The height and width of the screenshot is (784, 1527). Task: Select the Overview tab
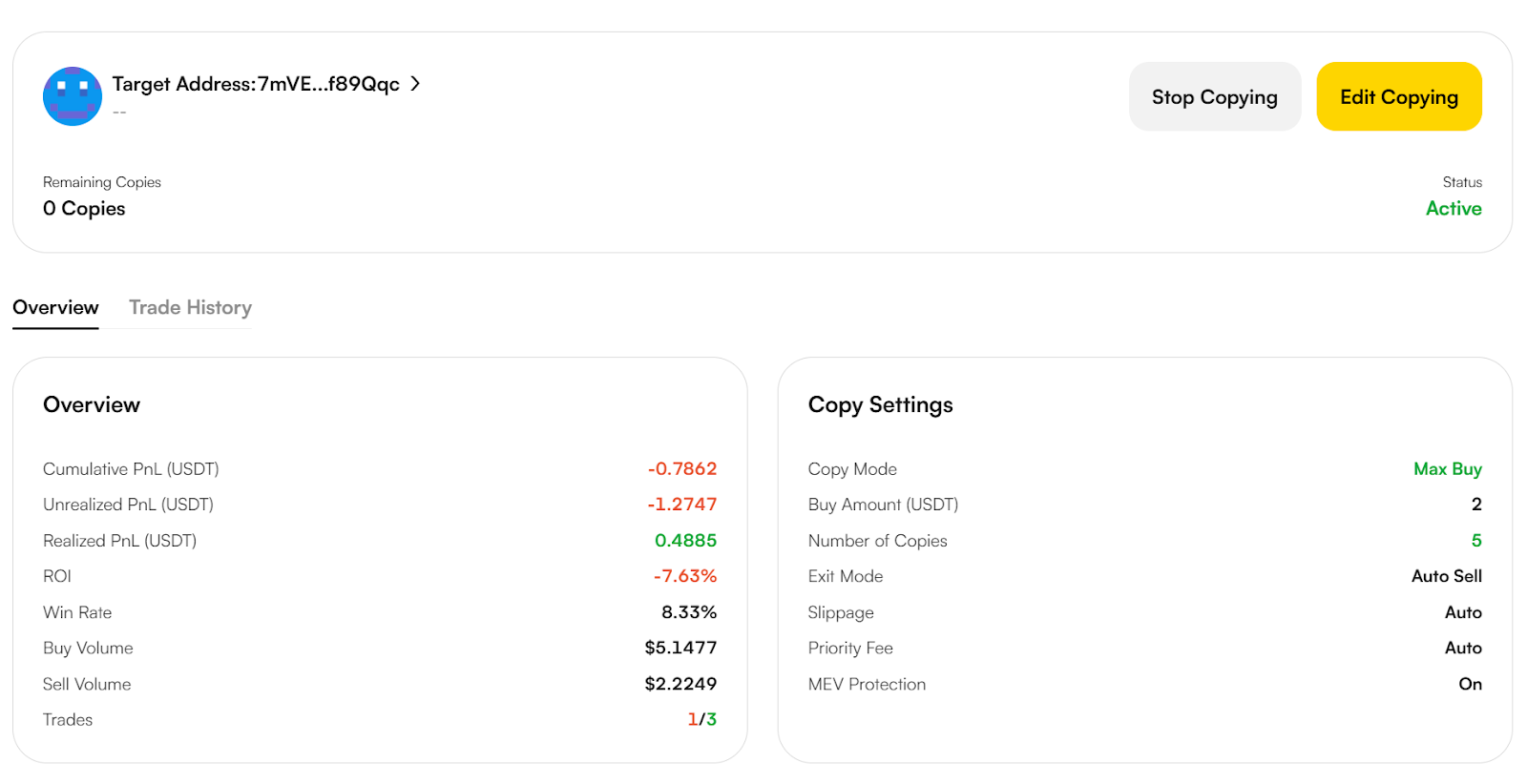click(55, 307)
